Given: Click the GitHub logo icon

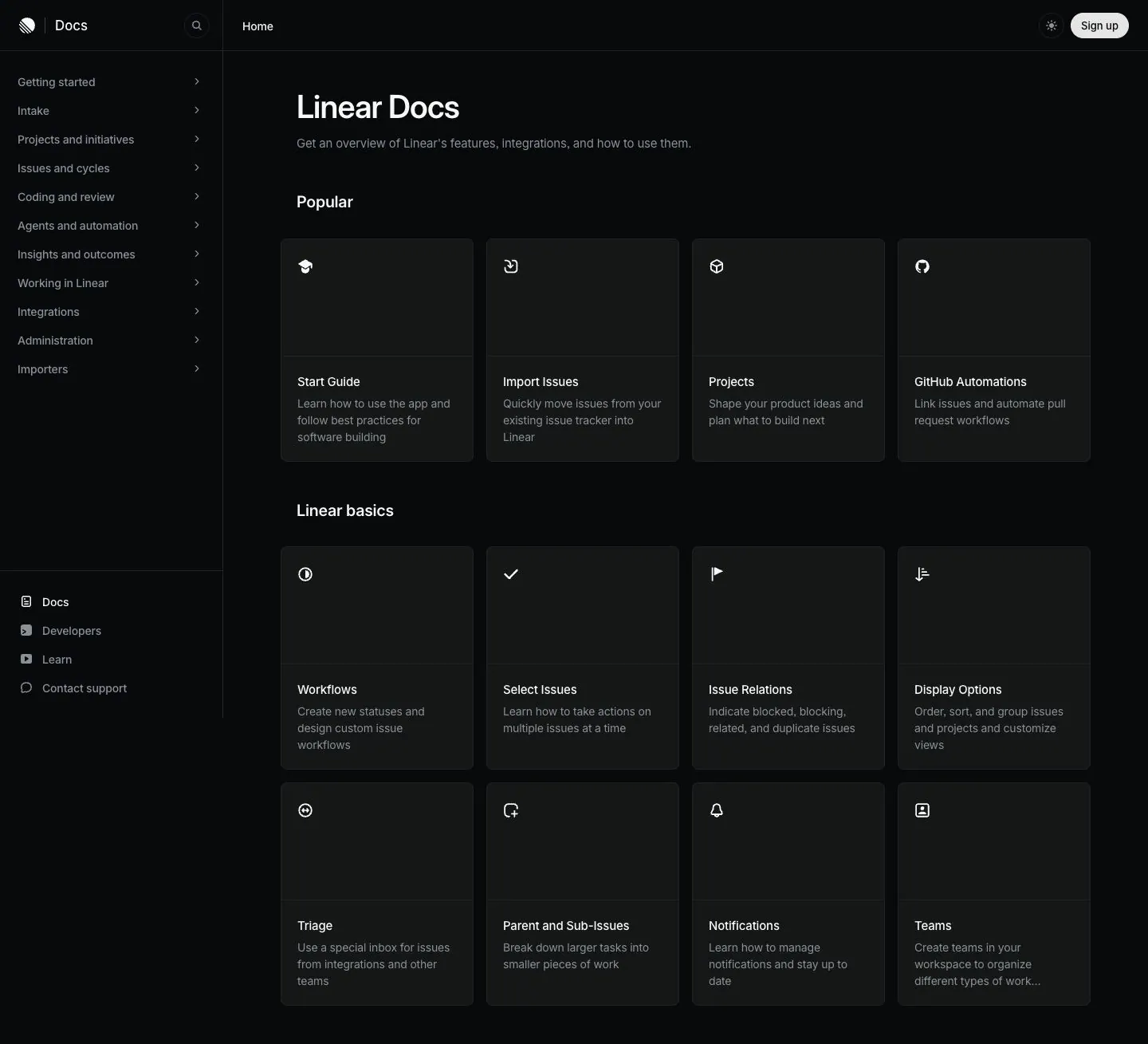Looking at the screenshot, I should coord(922,266).
